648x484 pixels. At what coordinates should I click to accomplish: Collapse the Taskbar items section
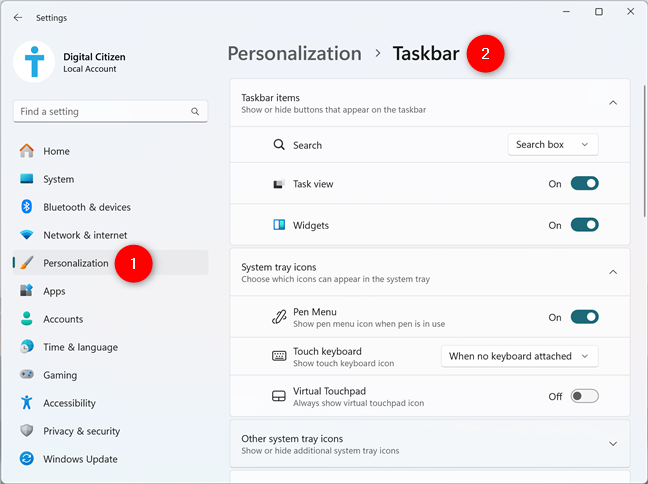click(x=613, y=103)
